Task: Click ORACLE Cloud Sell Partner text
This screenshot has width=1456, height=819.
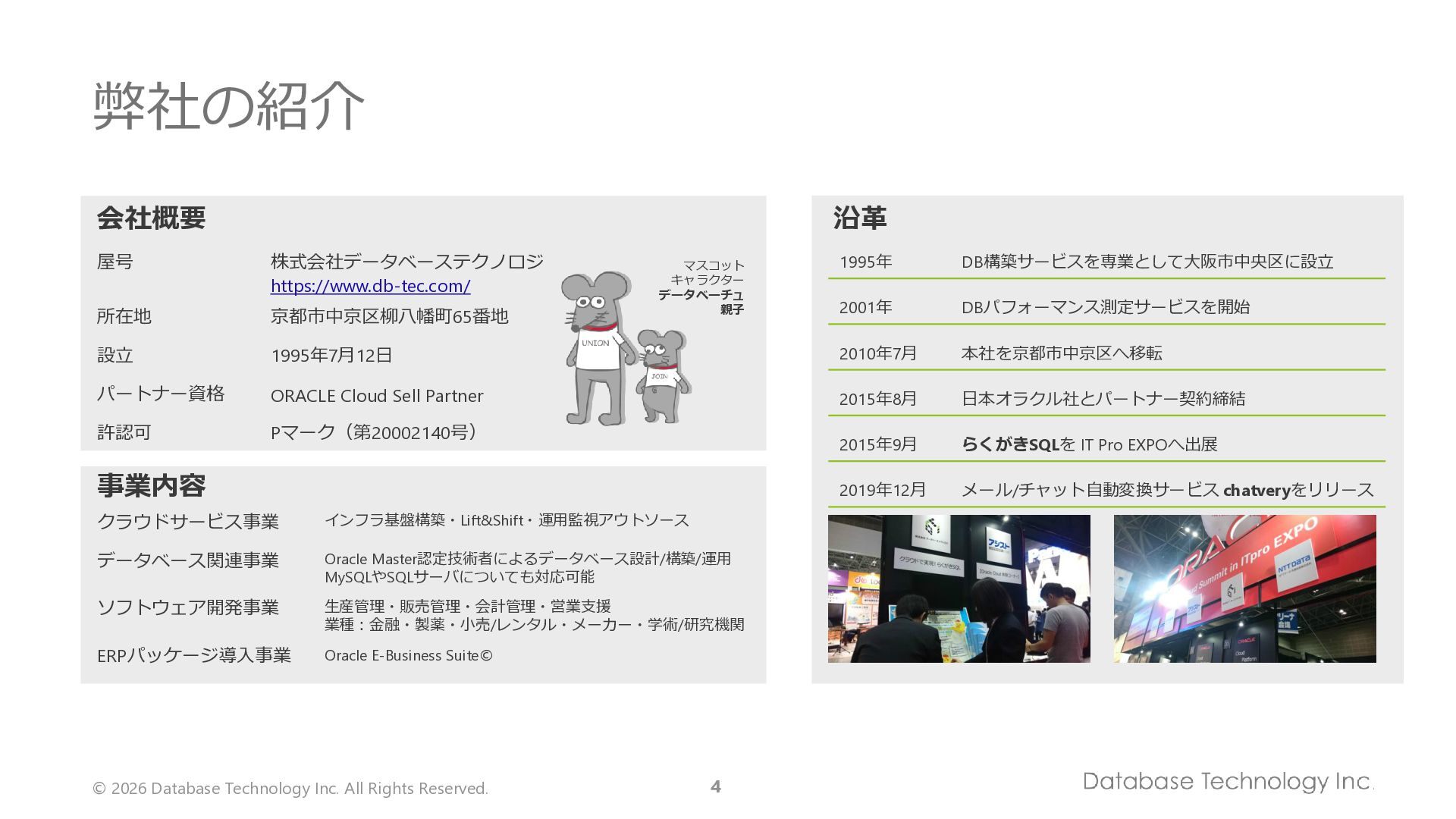Action: [x=376, y=396]
